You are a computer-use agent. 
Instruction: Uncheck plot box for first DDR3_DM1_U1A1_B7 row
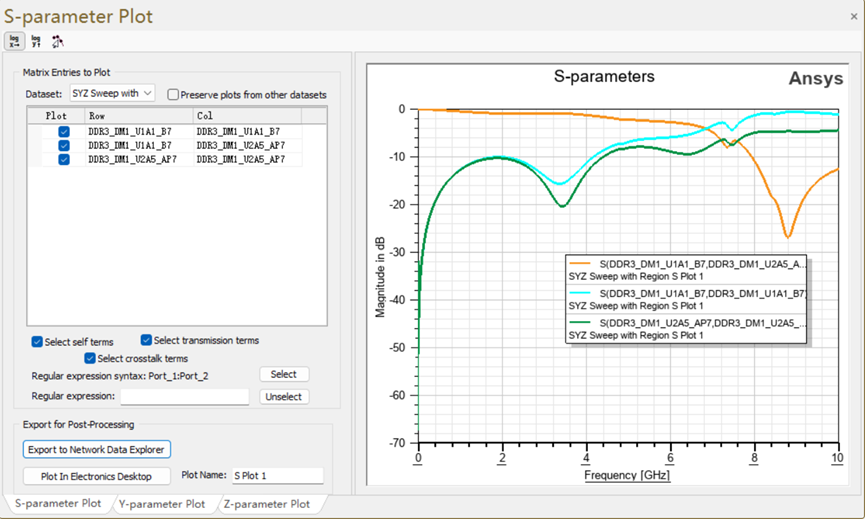coord(64,131)
